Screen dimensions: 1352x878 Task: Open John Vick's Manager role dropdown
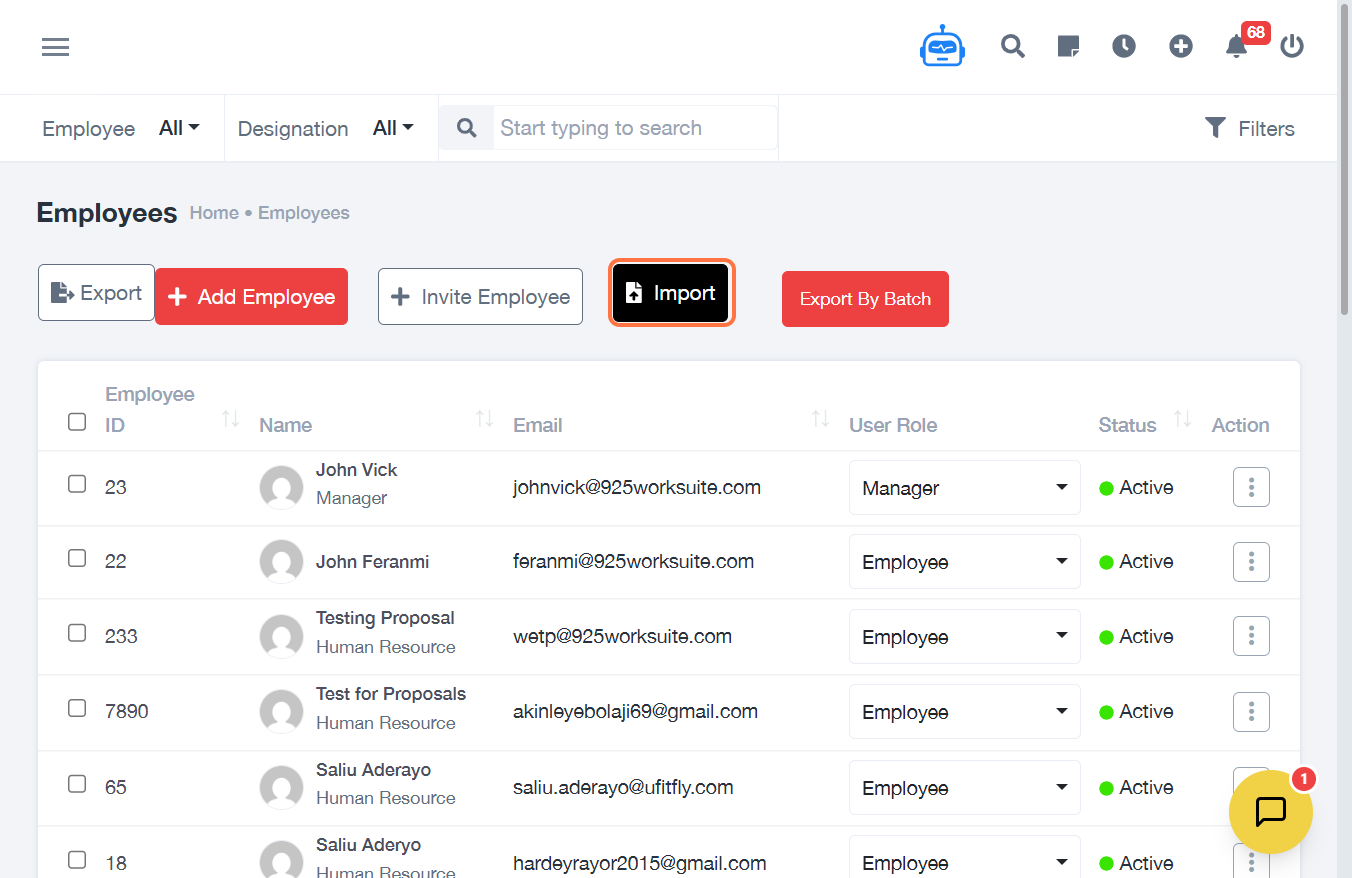click(x=964, y=488)
